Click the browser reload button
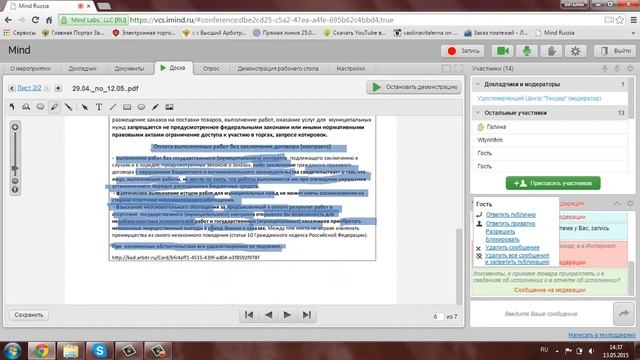Image resolution: width=640 pixels, height=360 pixels. [x=36, y=20]
